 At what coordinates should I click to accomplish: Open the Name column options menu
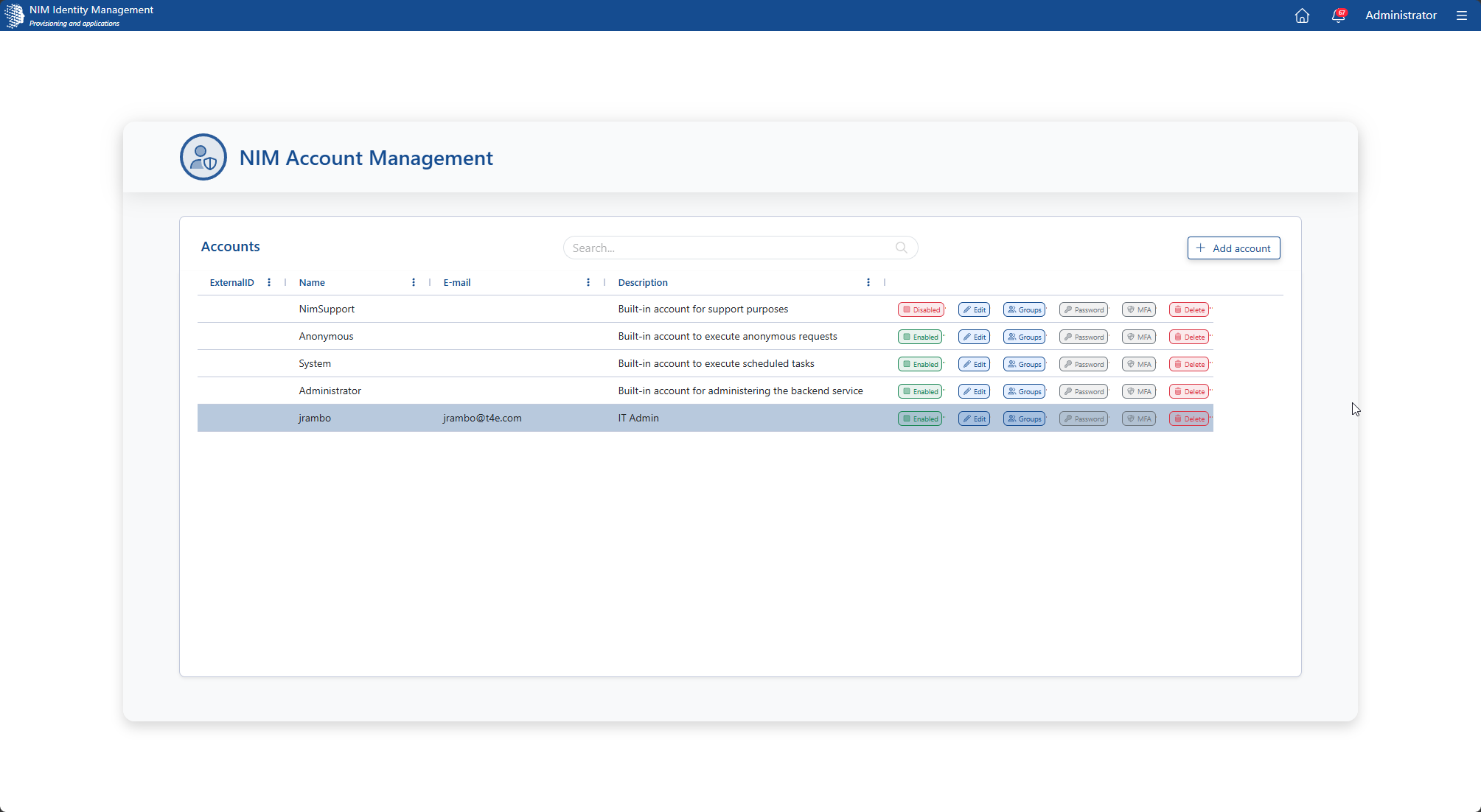tap(414, 282)
